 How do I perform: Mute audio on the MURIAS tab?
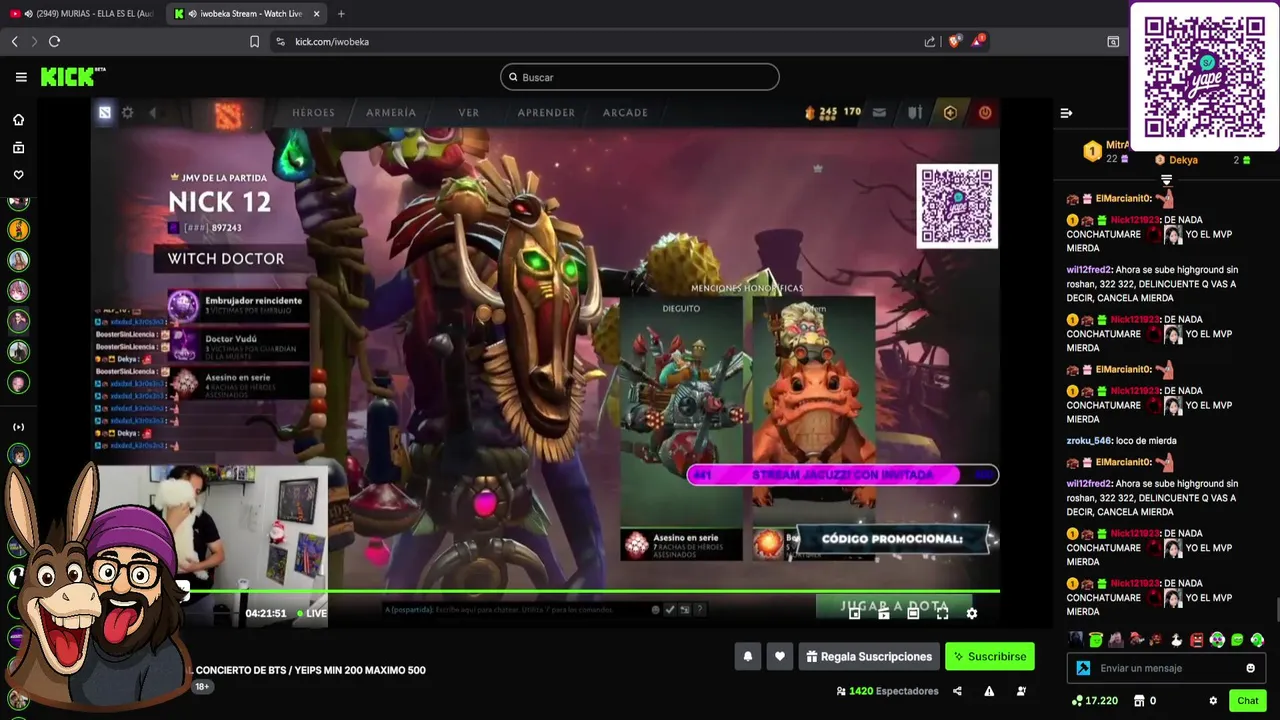[x=28, y=14]
